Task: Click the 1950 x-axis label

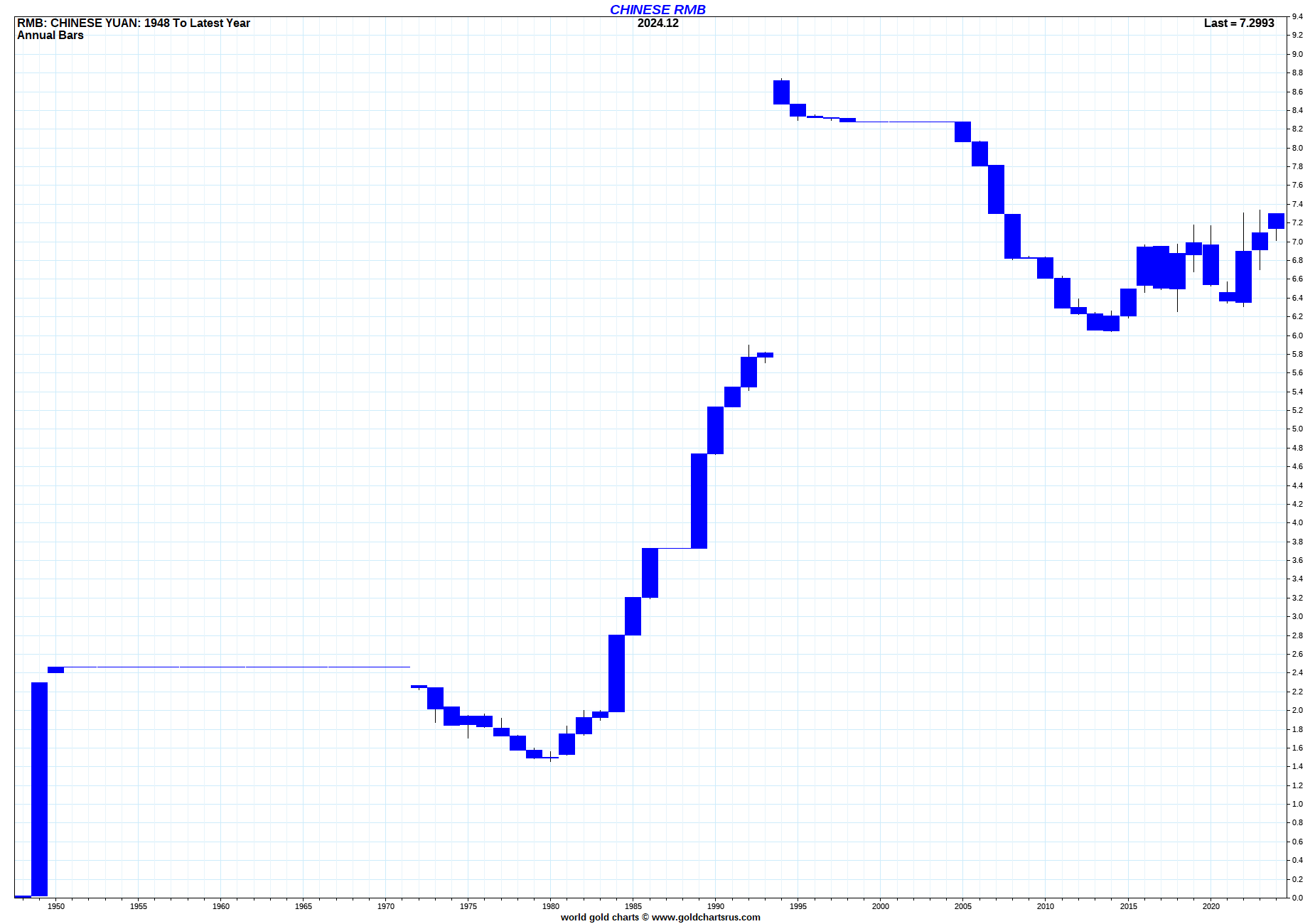Action: pyautogui.click(x=56, y=906)
